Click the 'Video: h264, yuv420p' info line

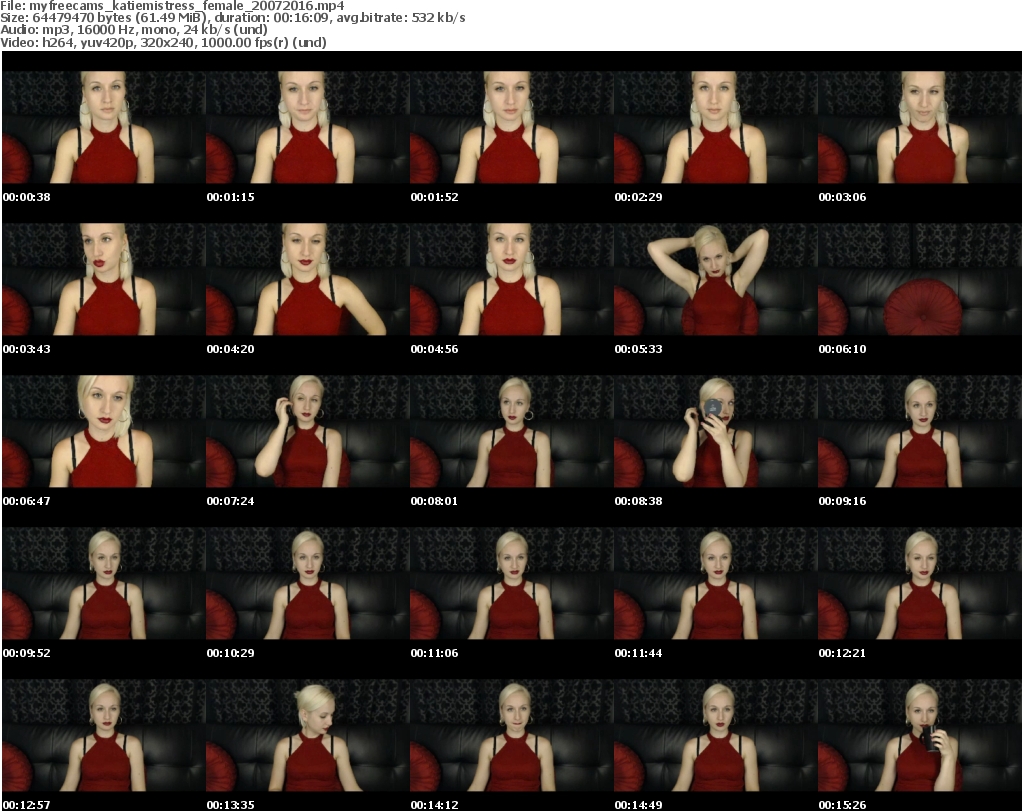pos(163,42)
